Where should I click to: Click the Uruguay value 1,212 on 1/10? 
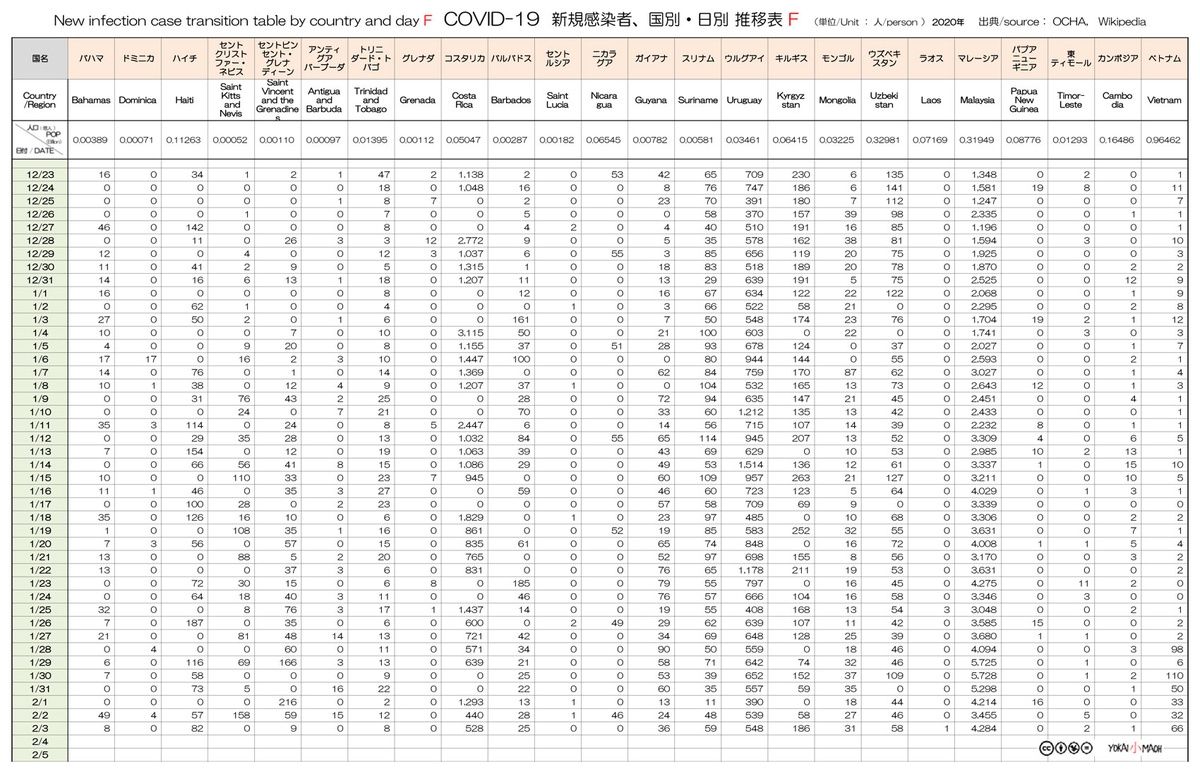tap(751, 412)
